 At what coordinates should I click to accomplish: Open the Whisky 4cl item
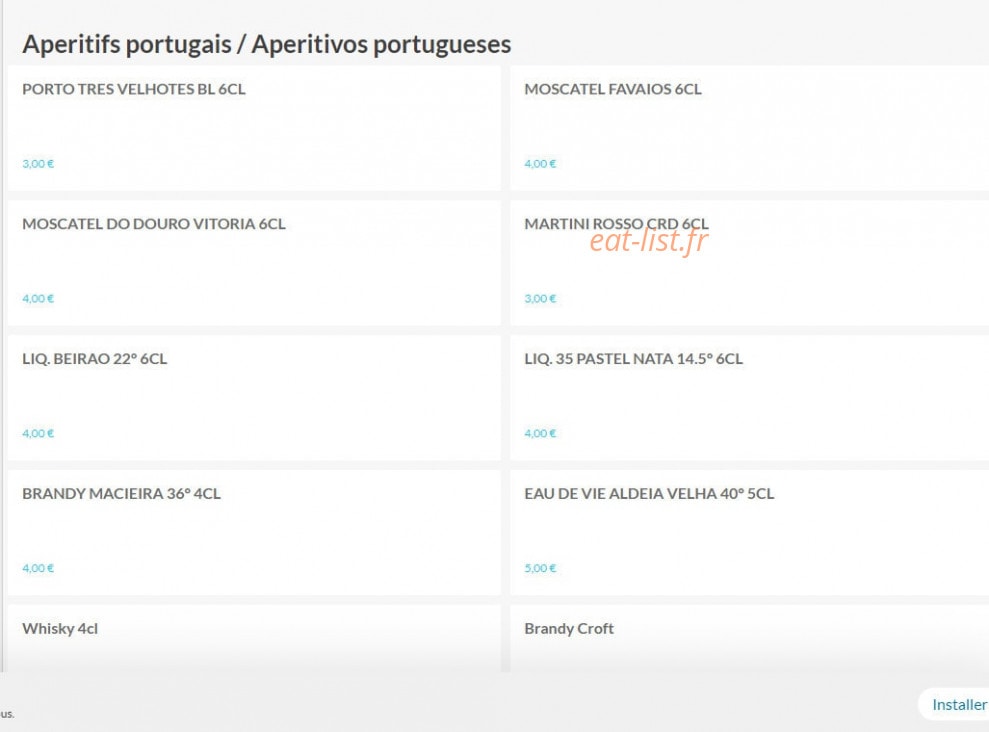click(254, 639)
